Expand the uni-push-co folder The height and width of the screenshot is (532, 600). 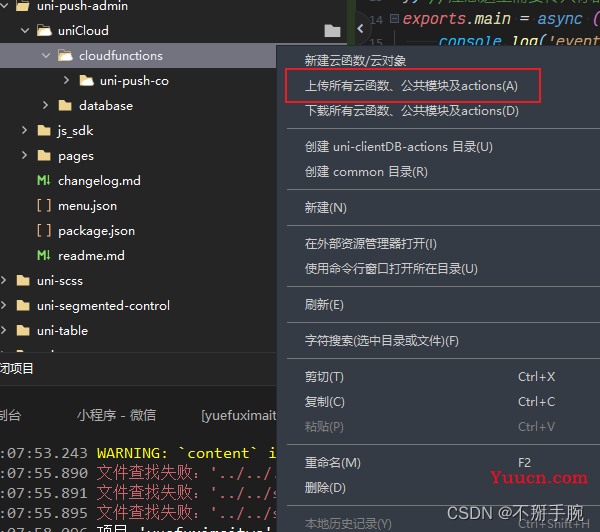pos(67,80)
